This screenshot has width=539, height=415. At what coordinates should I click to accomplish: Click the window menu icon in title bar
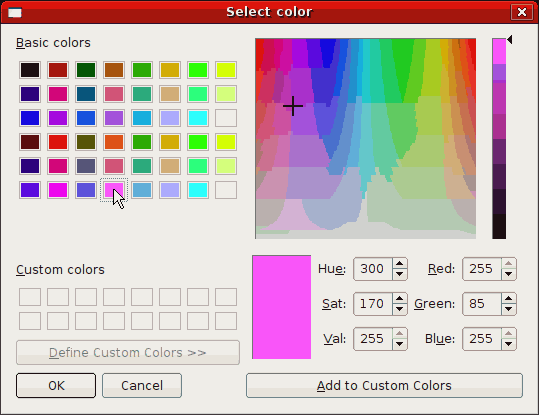point(15,13)
